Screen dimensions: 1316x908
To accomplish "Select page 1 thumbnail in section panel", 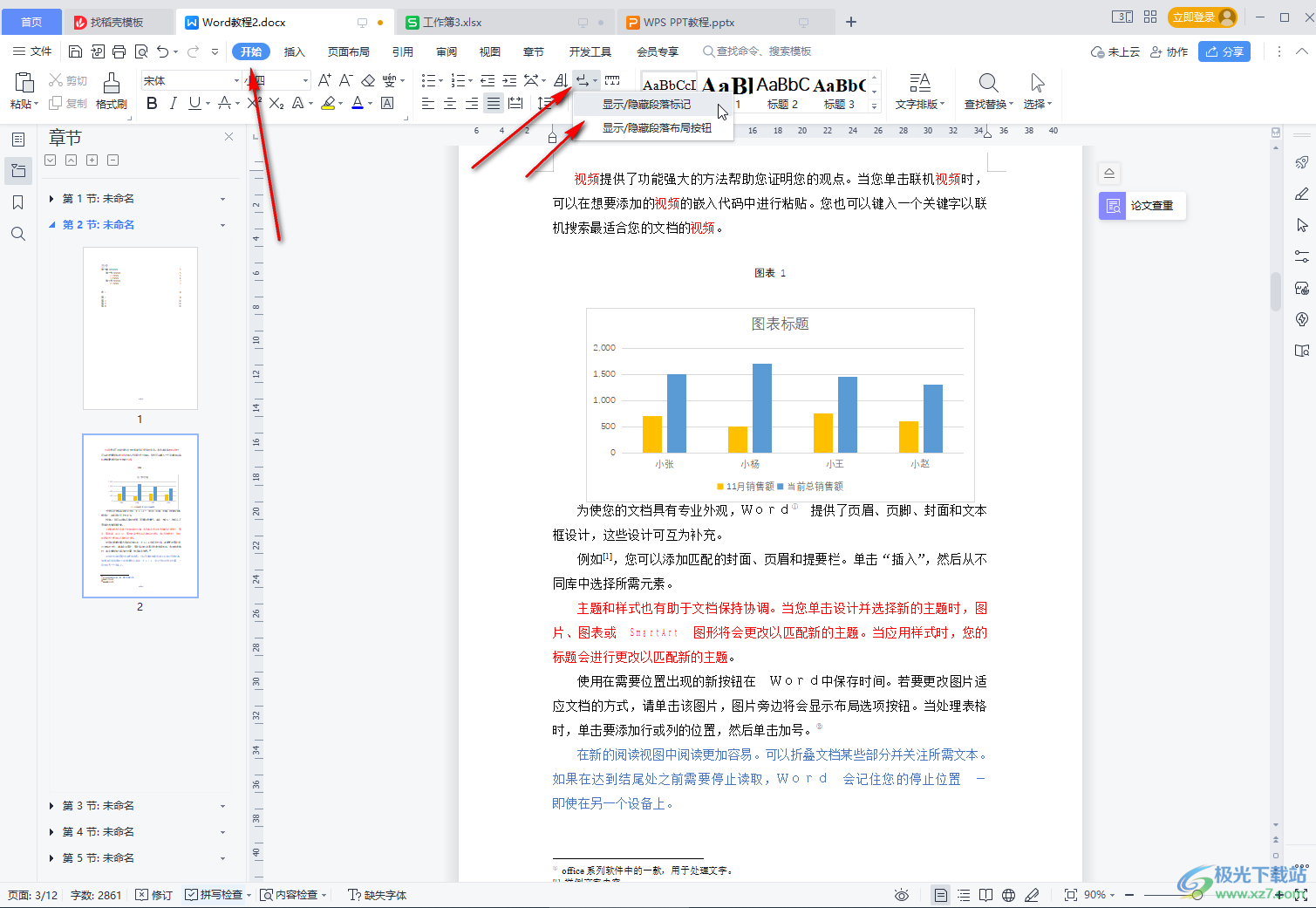I will pos(140,328).
